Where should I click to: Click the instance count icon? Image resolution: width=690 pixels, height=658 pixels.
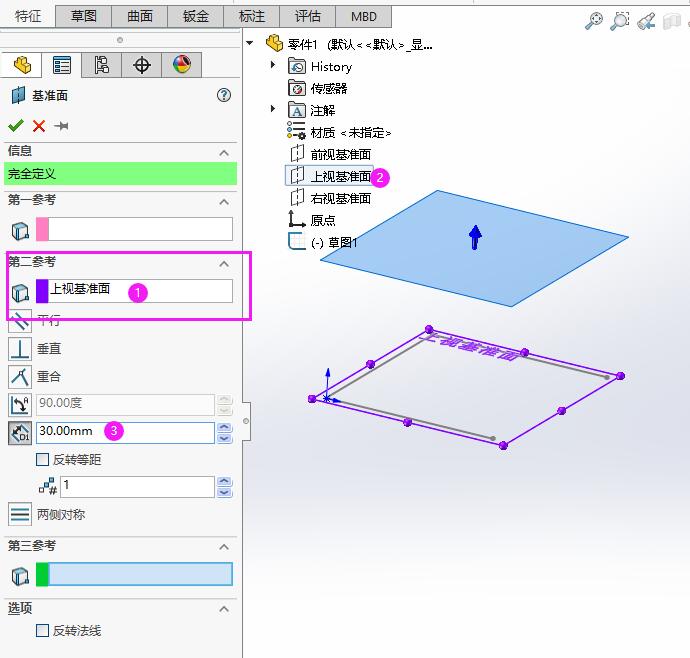(x=48, y=486)
